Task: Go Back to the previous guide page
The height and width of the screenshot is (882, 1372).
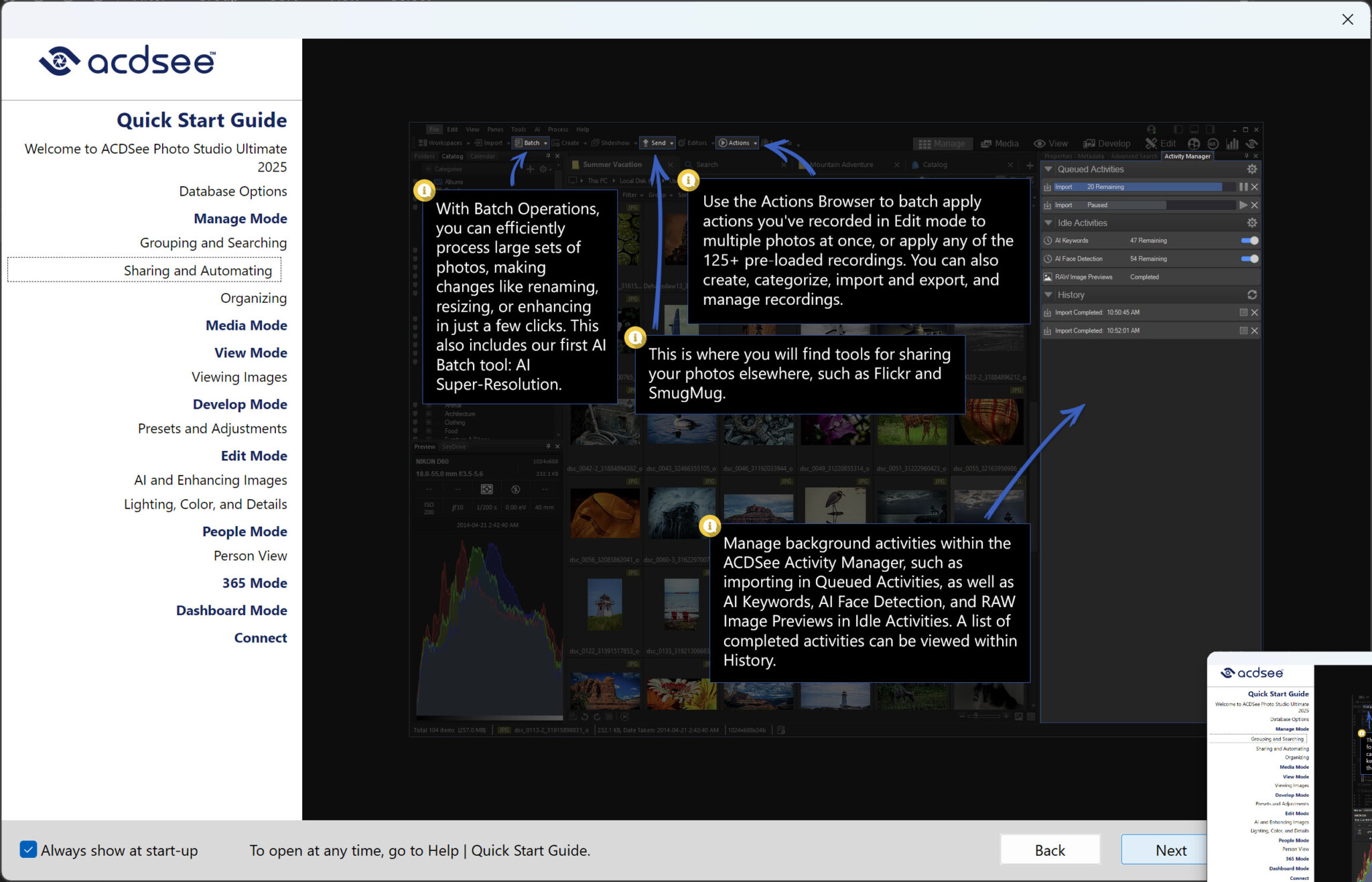Action: [x=1050, y=850]
